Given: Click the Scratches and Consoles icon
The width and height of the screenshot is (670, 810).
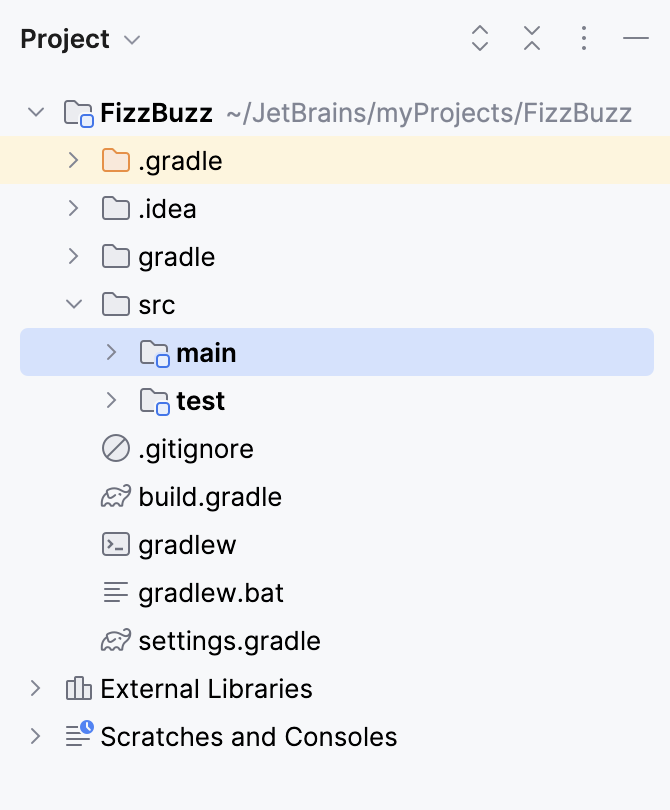Looking at the screenshot, I should [x=78, y=736].
